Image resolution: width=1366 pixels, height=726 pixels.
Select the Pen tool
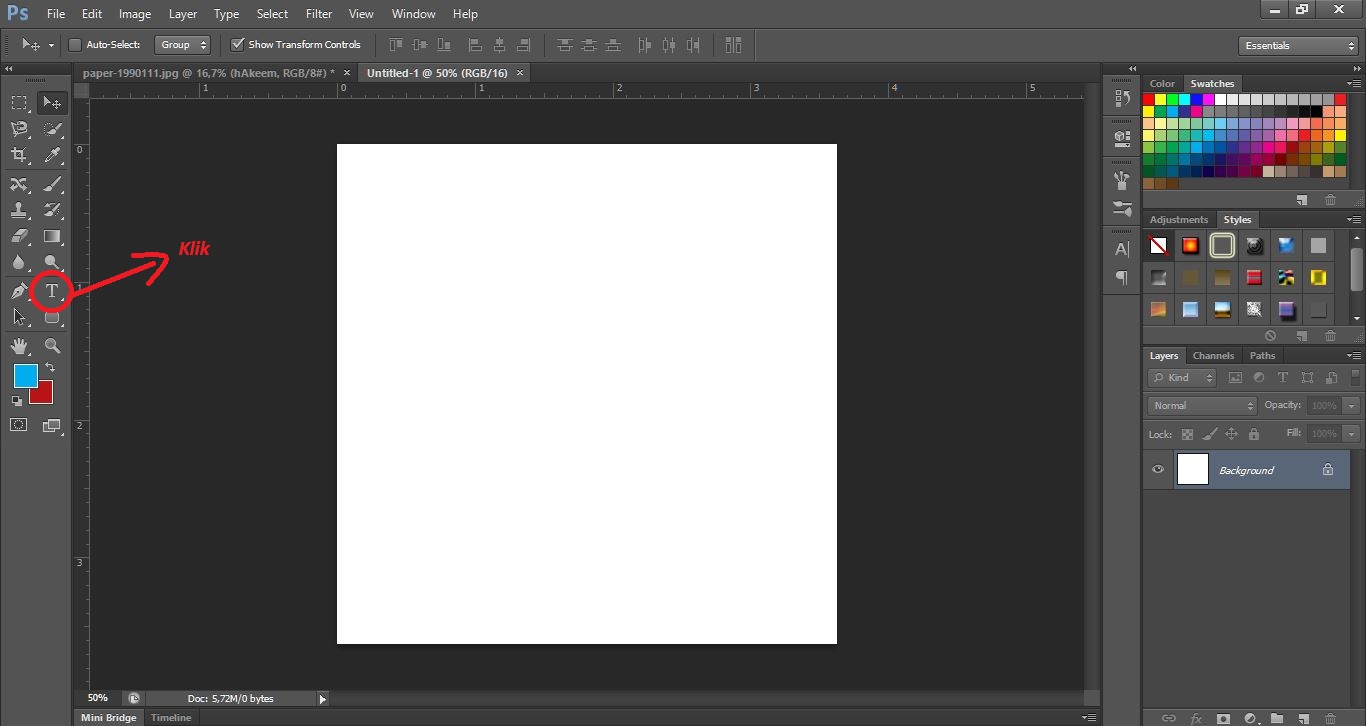pos(19,291)
